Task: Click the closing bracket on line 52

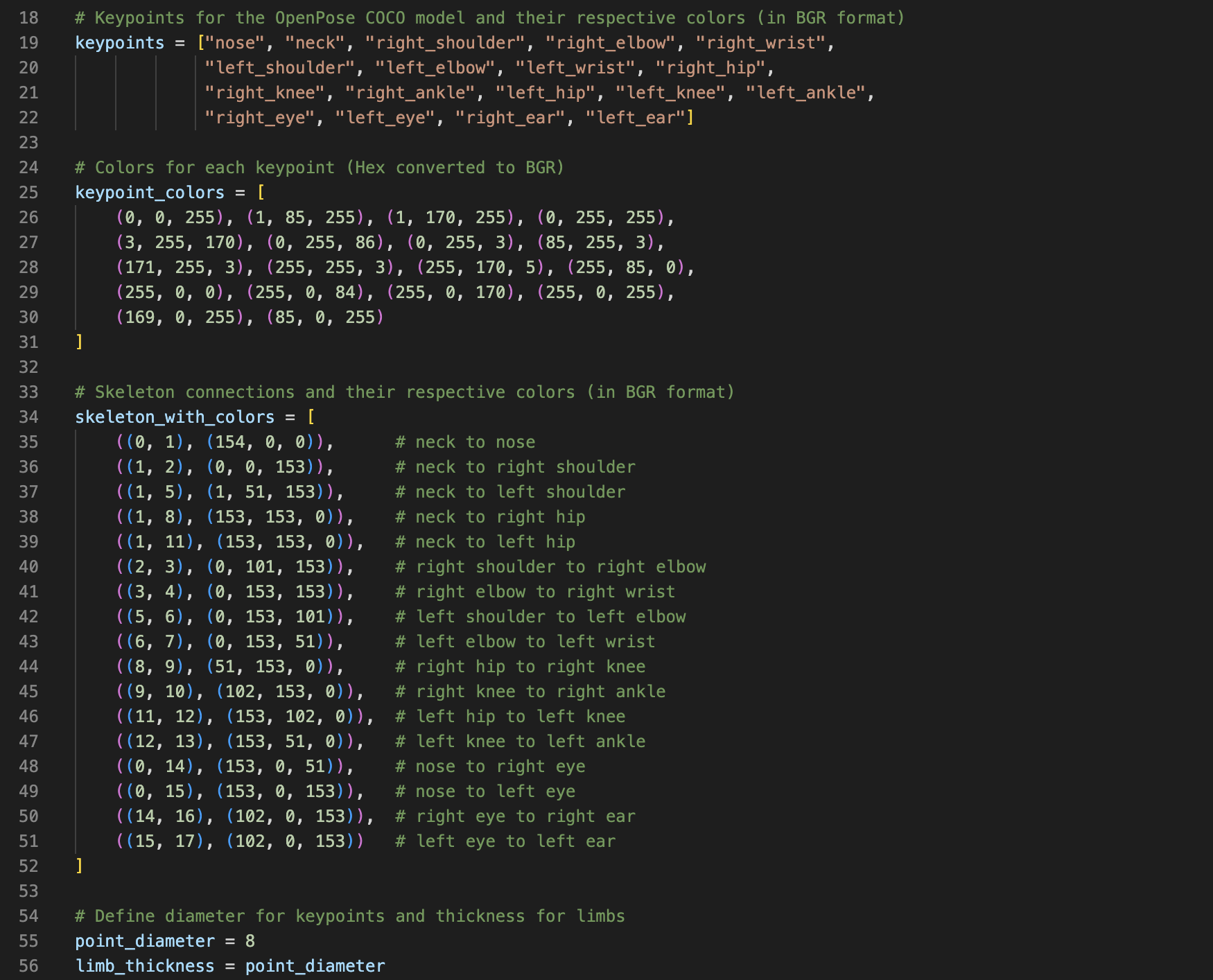Action: point(79,866)
